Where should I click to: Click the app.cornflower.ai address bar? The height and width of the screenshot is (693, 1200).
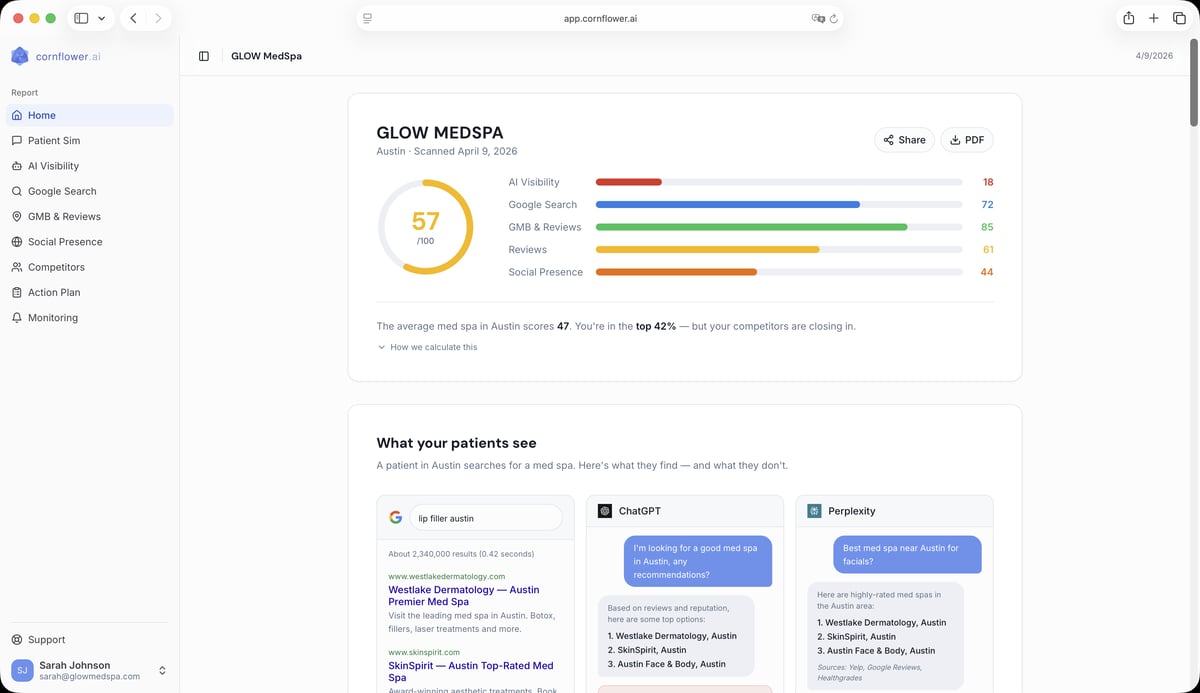click(x=600, y=18)
